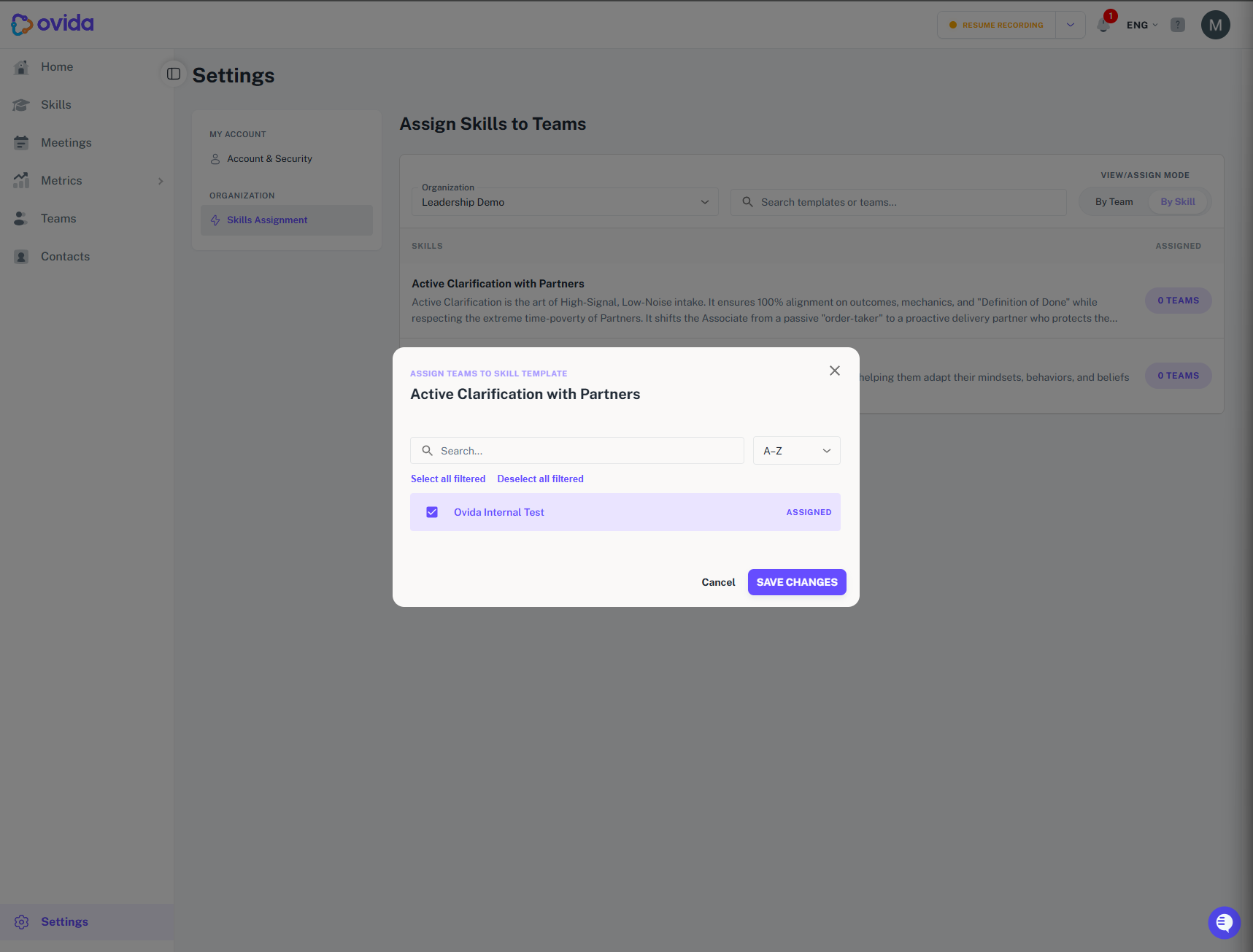1253x952 pixels.
Task: Click the Skills Assignment lightning icon
Action: click(215, 220)
